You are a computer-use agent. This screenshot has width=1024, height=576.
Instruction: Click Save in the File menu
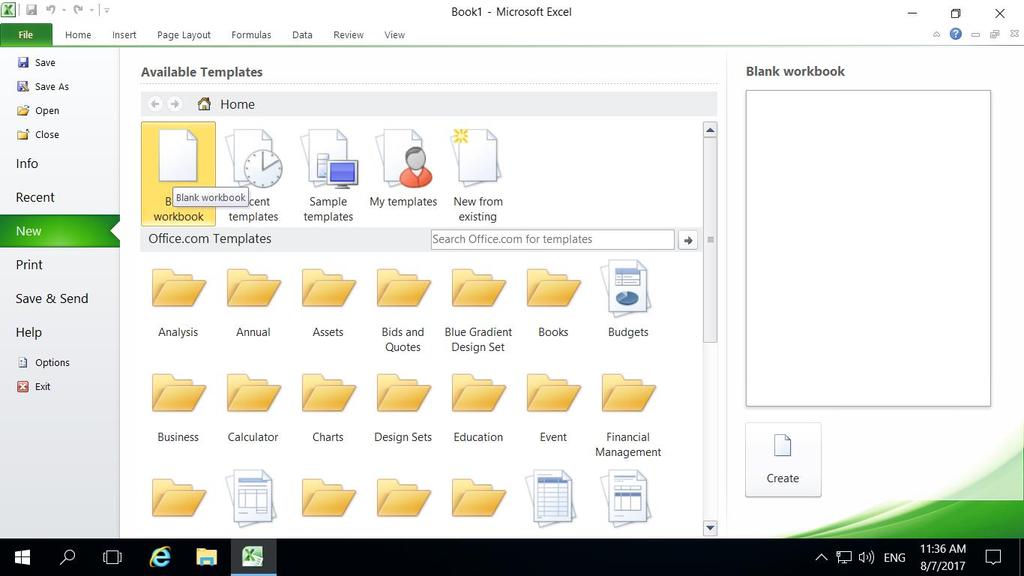pos(37,63)
